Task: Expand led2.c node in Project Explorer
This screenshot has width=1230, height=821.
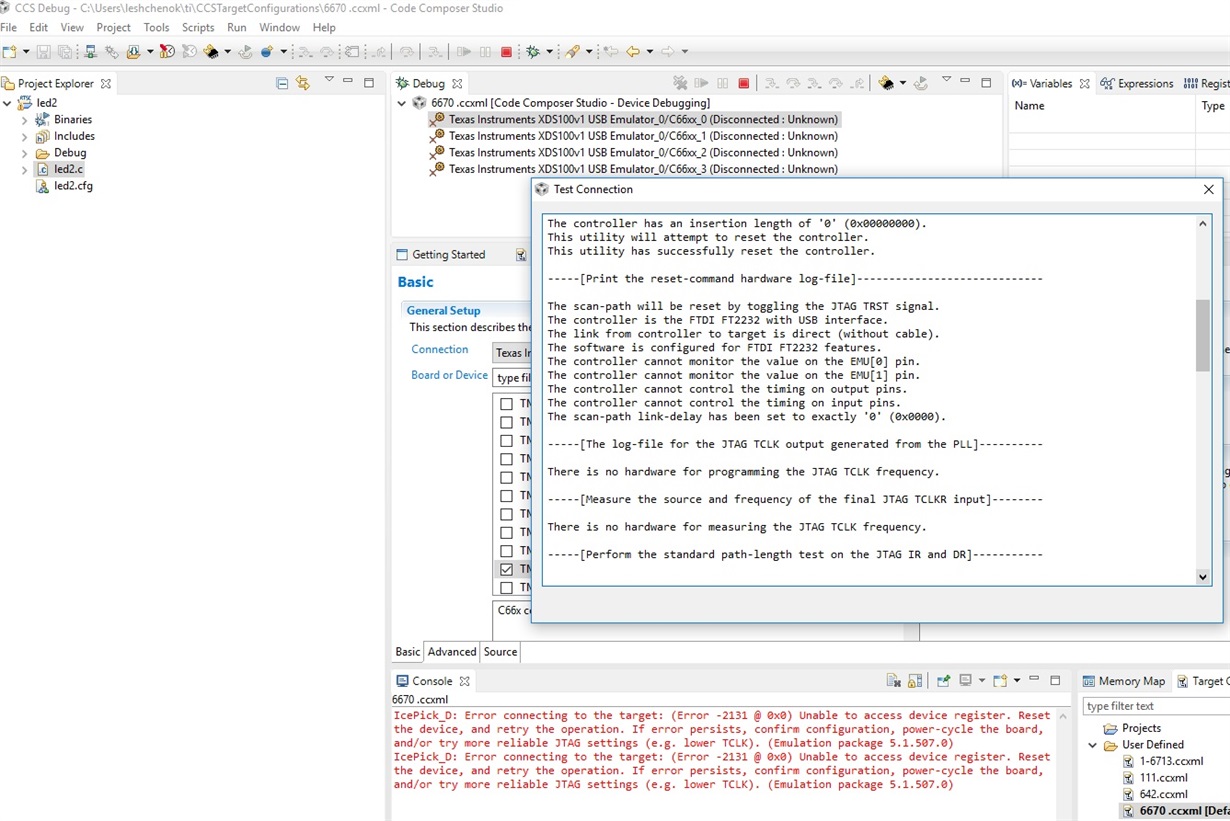Action: 24,170
